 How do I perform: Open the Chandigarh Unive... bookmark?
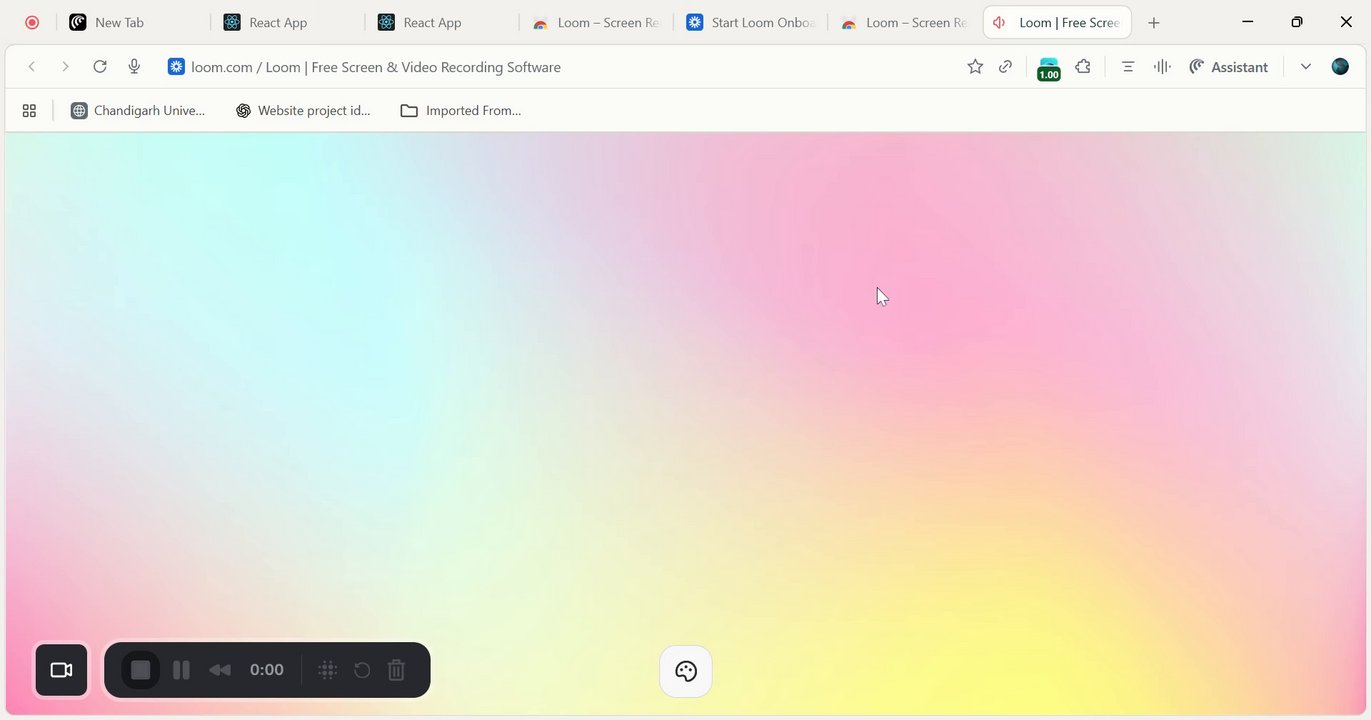click(138, 111)
